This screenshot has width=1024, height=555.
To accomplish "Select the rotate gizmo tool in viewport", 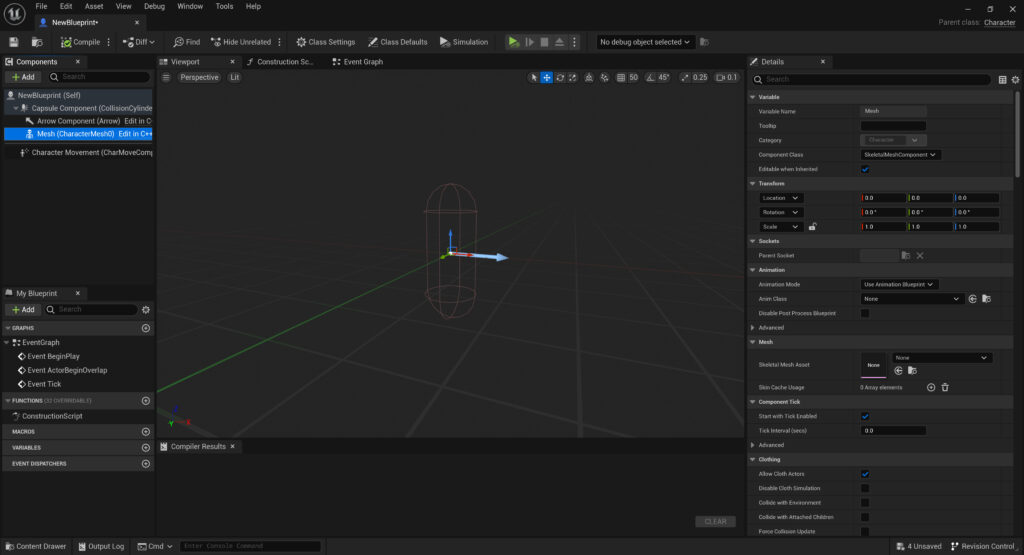I will click(560, 77).
